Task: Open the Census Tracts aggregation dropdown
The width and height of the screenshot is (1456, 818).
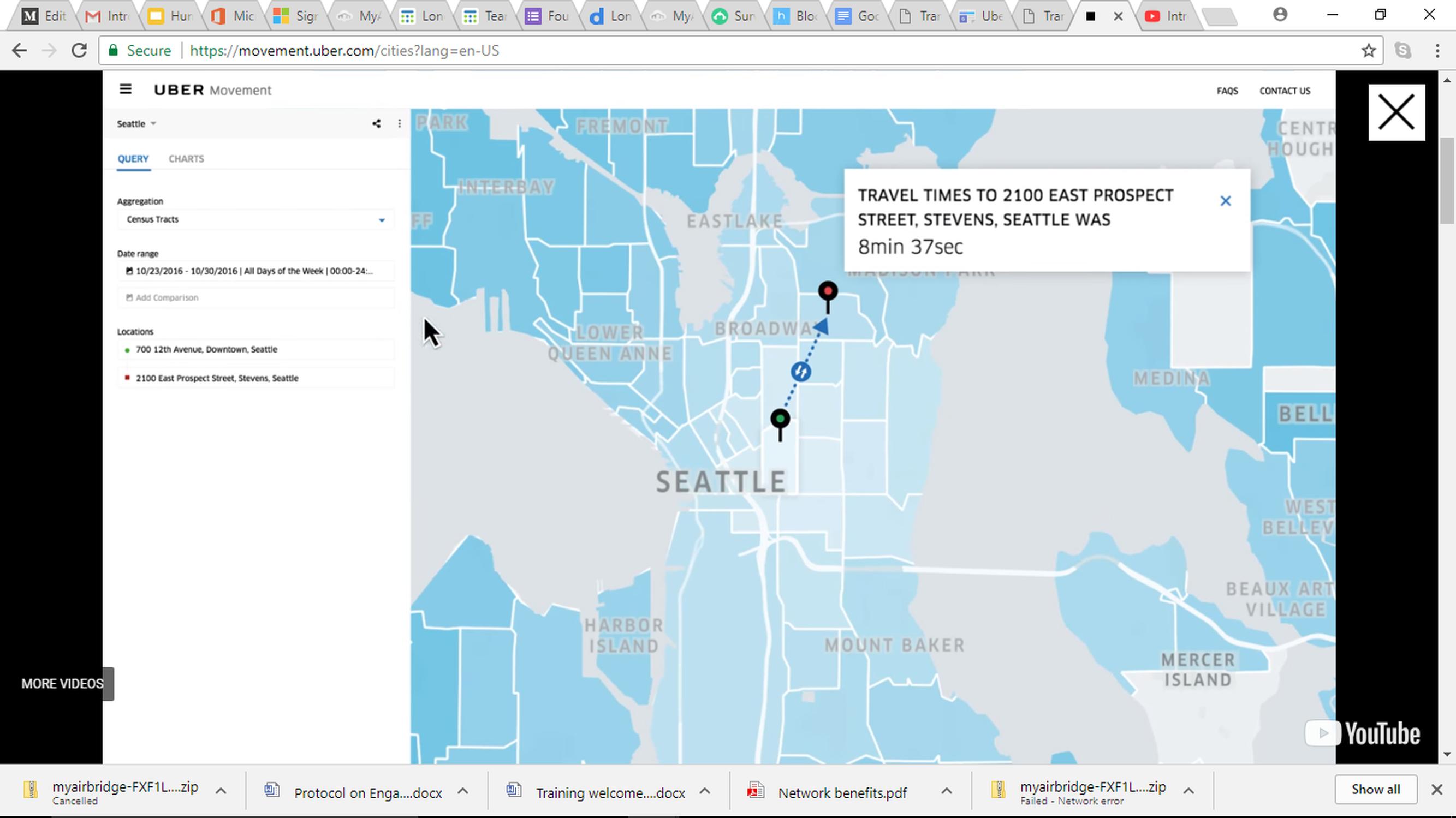Action: click(255, 219)
